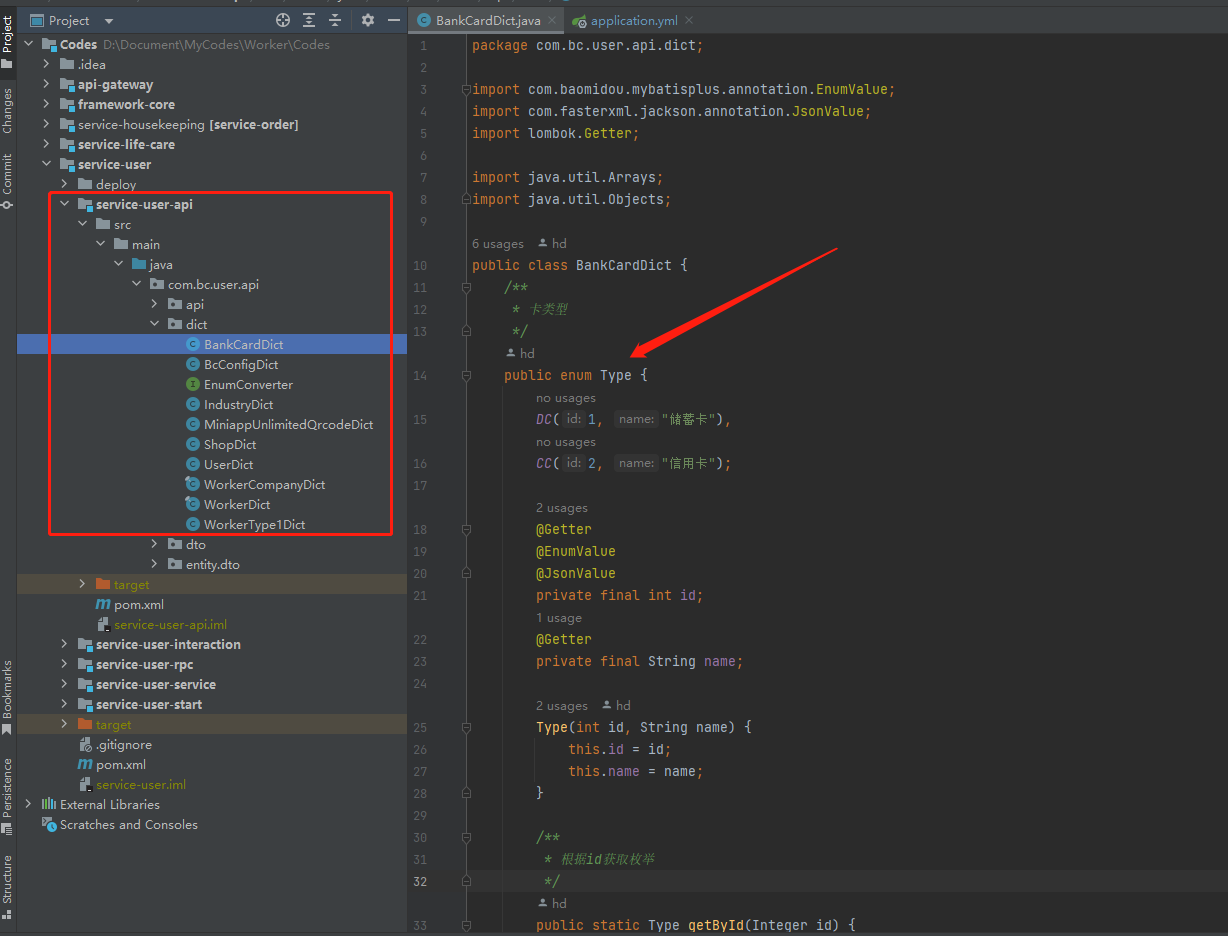Click the External Libraries icon
Image resolution: width=1228 pixels, height=936 pixels.
[49, 804]
